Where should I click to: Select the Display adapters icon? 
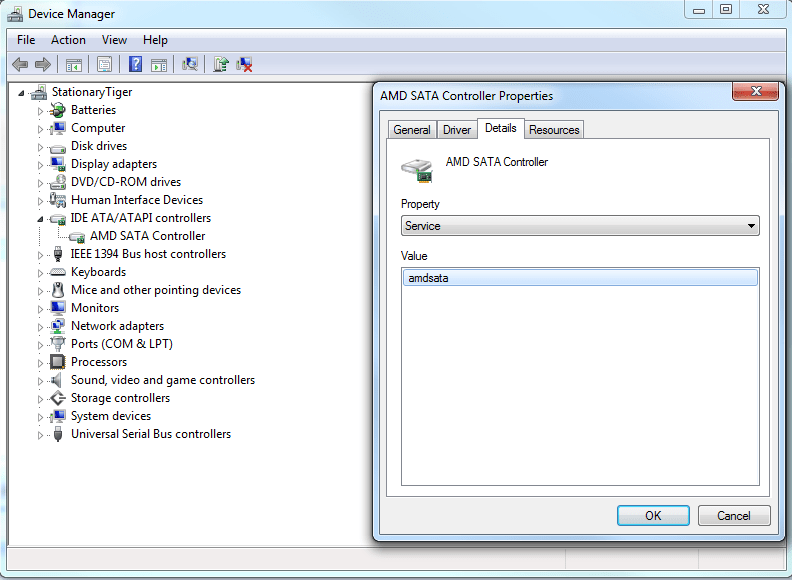tap(58, 164)
